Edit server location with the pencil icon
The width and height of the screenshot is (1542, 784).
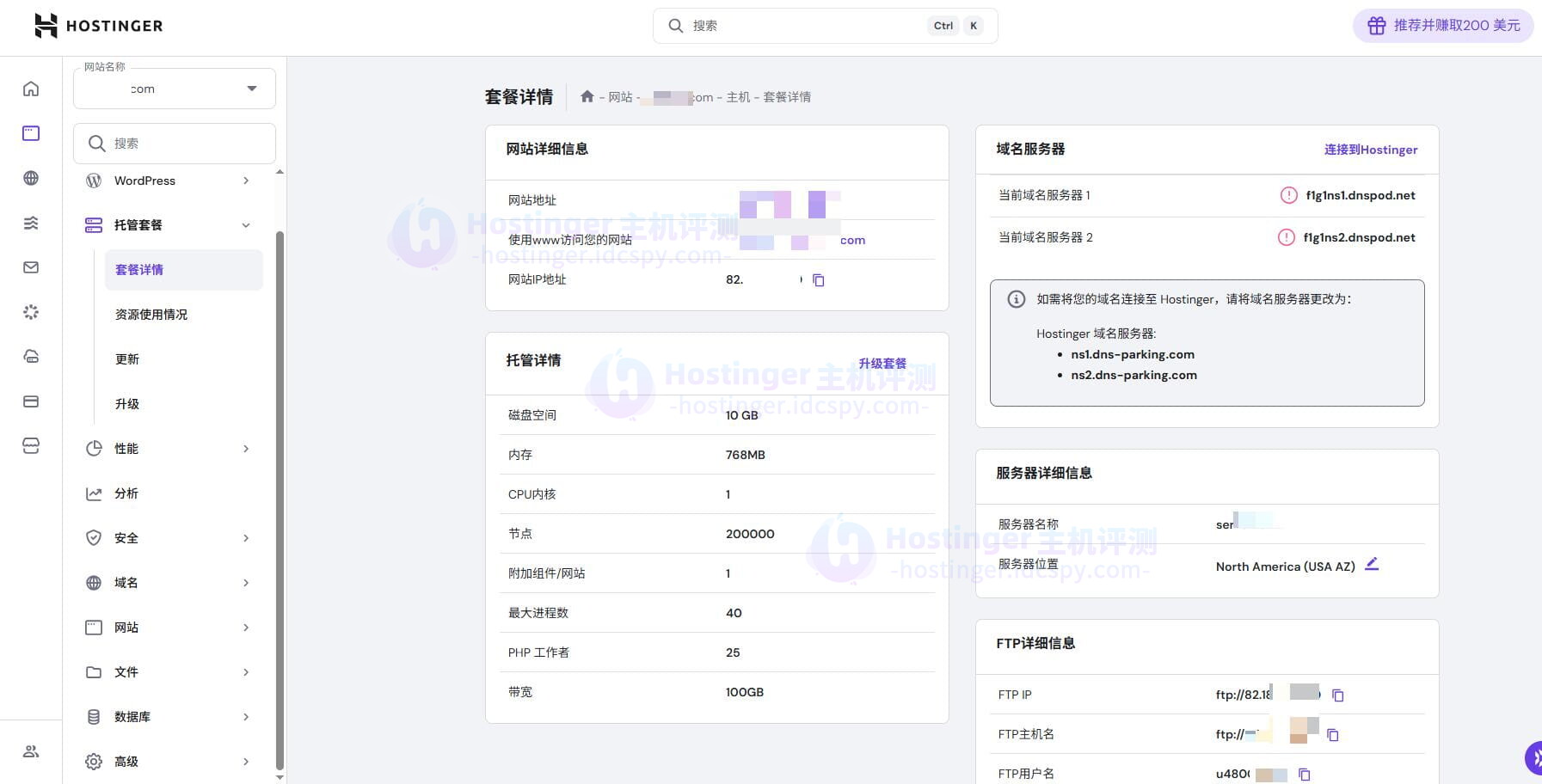click(x=1373, y=564)
